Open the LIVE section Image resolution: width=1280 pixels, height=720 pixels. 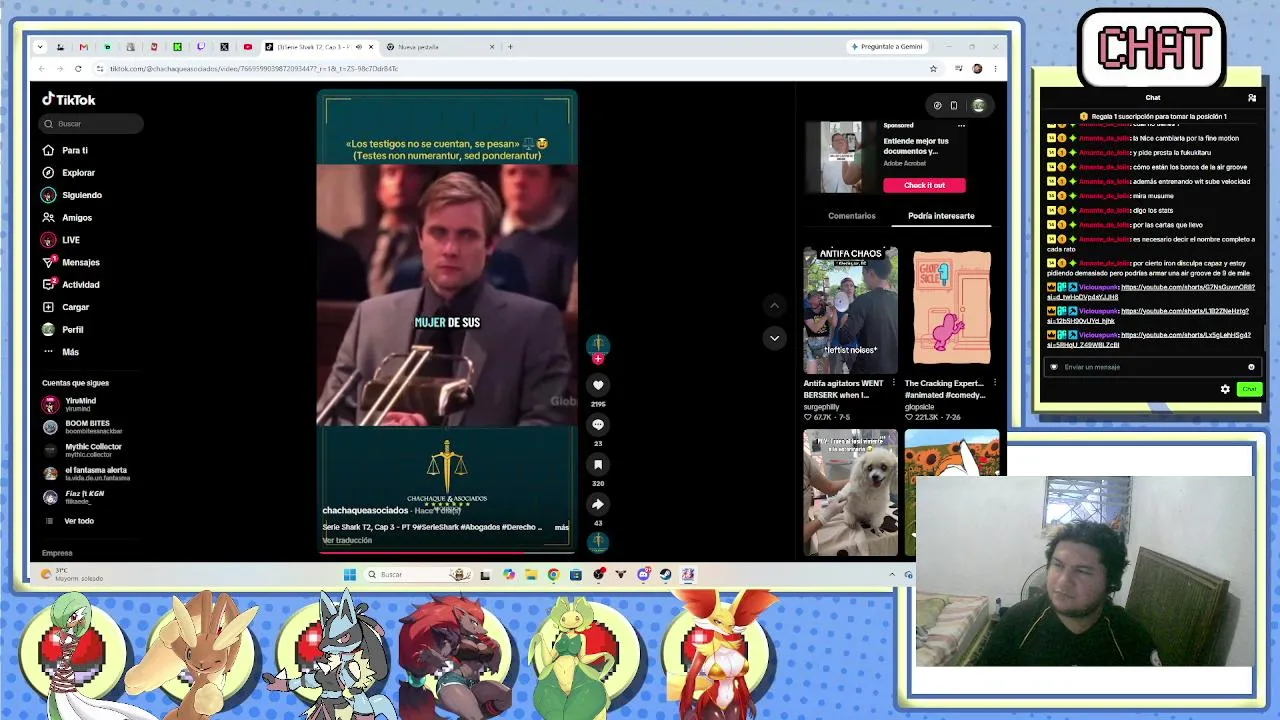[x=61, y=240]
